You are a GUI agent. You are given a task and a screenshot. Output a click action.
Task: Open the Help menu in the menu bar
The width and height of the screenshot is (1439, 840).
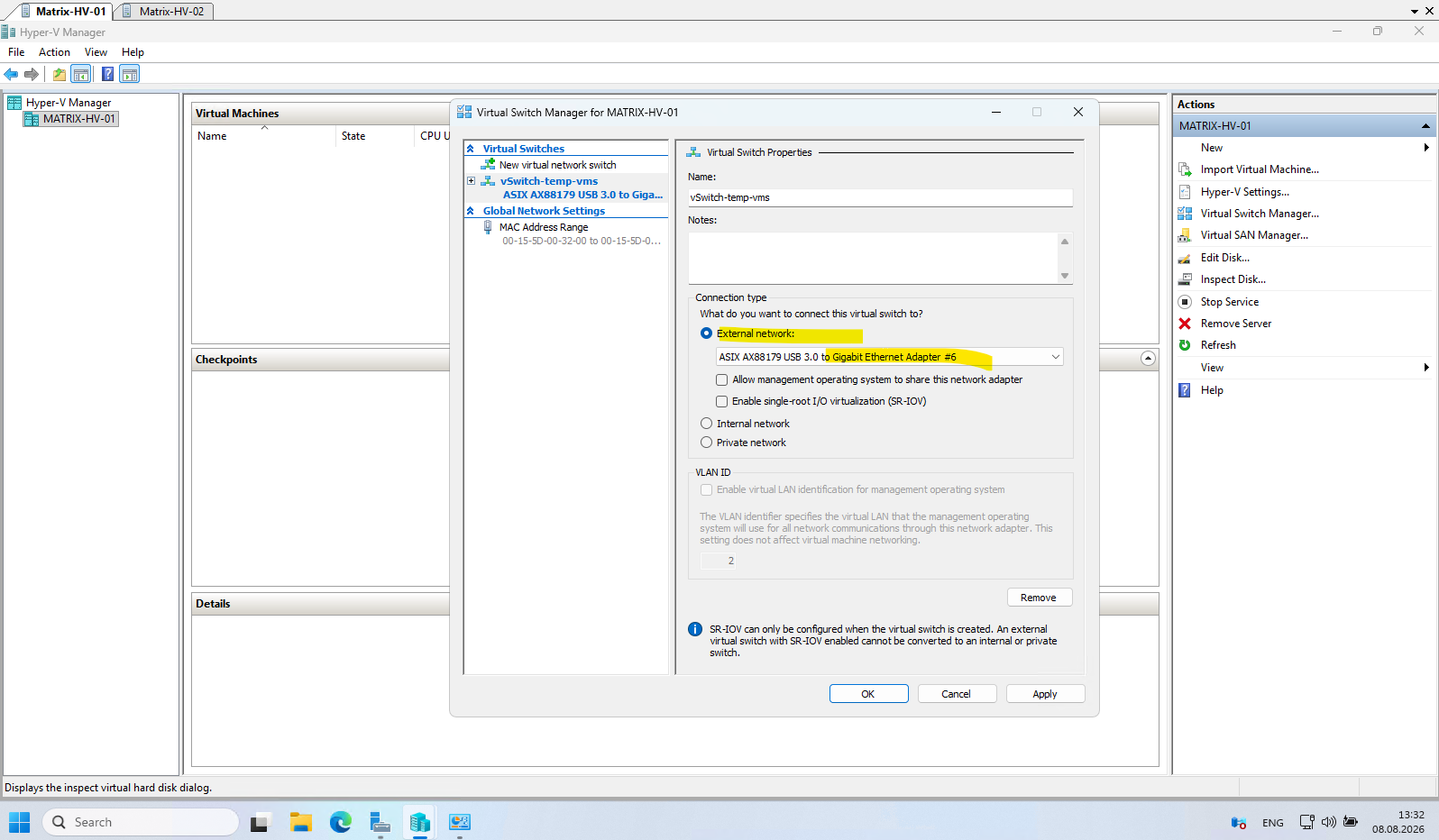pyautogui.click(x=133, y=52)
